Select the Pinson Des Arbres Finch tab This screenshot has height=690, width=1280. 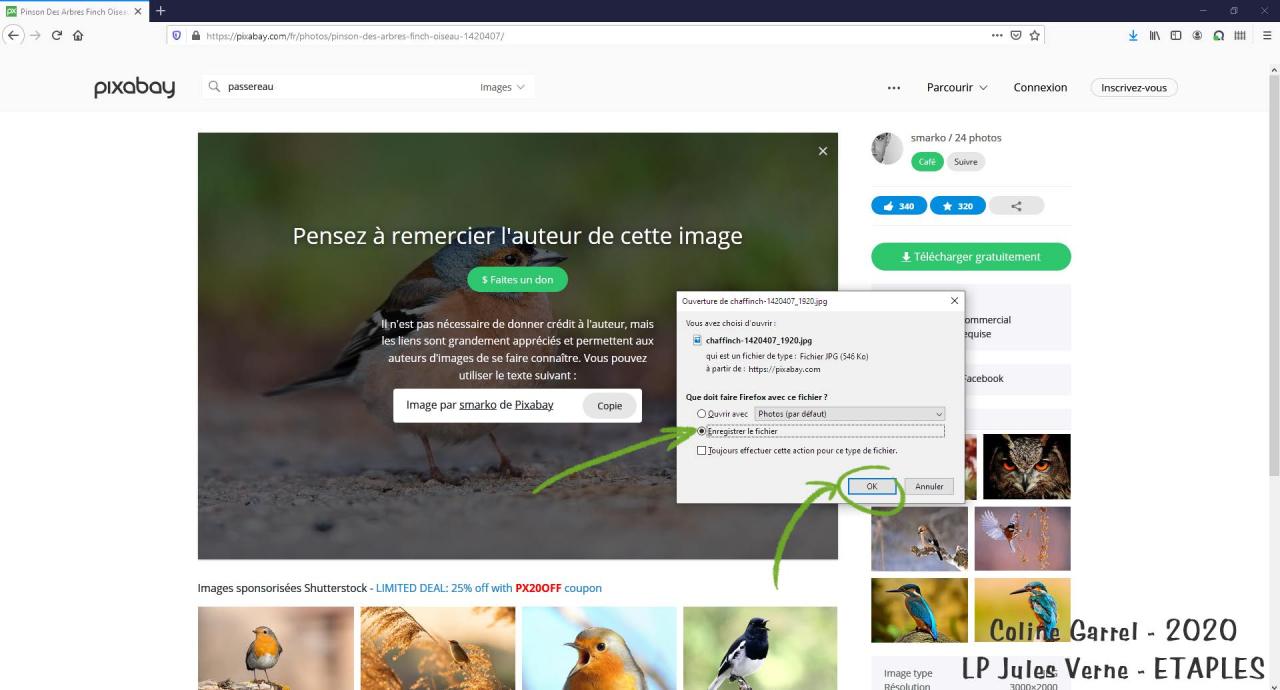[x=74, y=11]
